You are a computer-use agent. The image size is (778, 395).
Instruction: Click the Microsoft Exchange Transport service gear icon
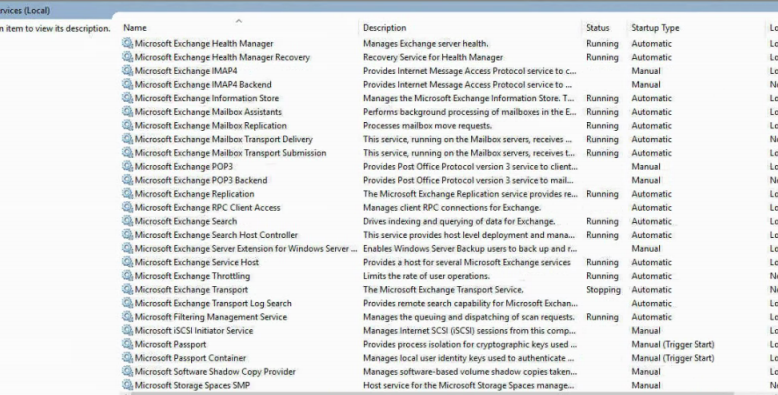tap(128, 289)
